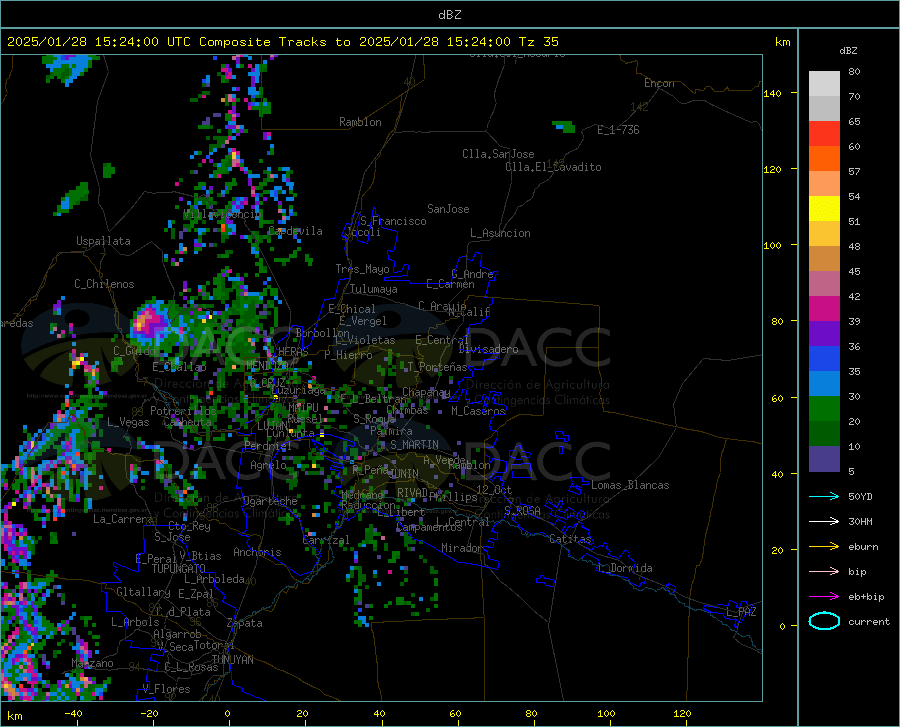Click the 'C_Chilenos' map label
The height and width of the screenshot is (727, 900).
click(104, 284)
